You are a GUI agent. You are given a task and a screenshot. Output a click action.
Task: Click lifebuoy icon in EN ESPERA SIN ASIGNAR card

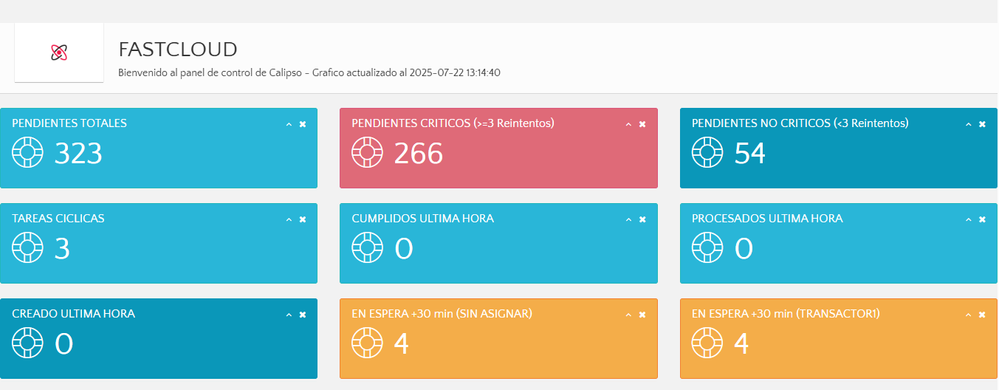pyautogui.click(x=368, y=343)
